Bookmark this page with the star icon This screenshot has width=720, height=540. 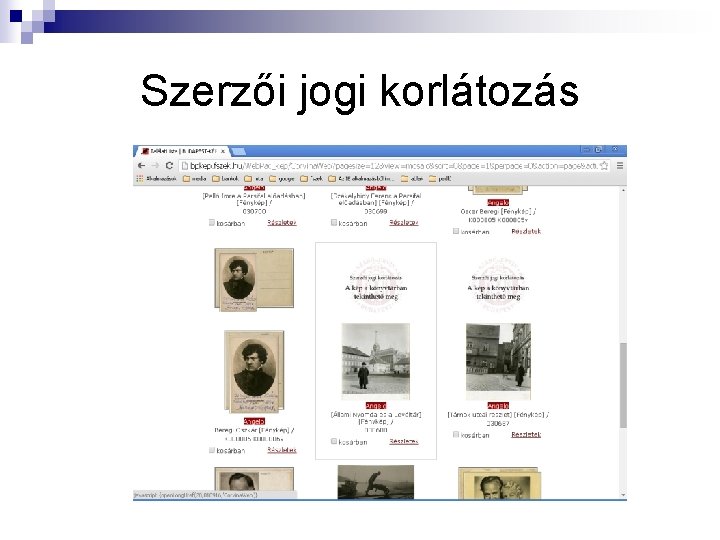[x=604, y=165]
